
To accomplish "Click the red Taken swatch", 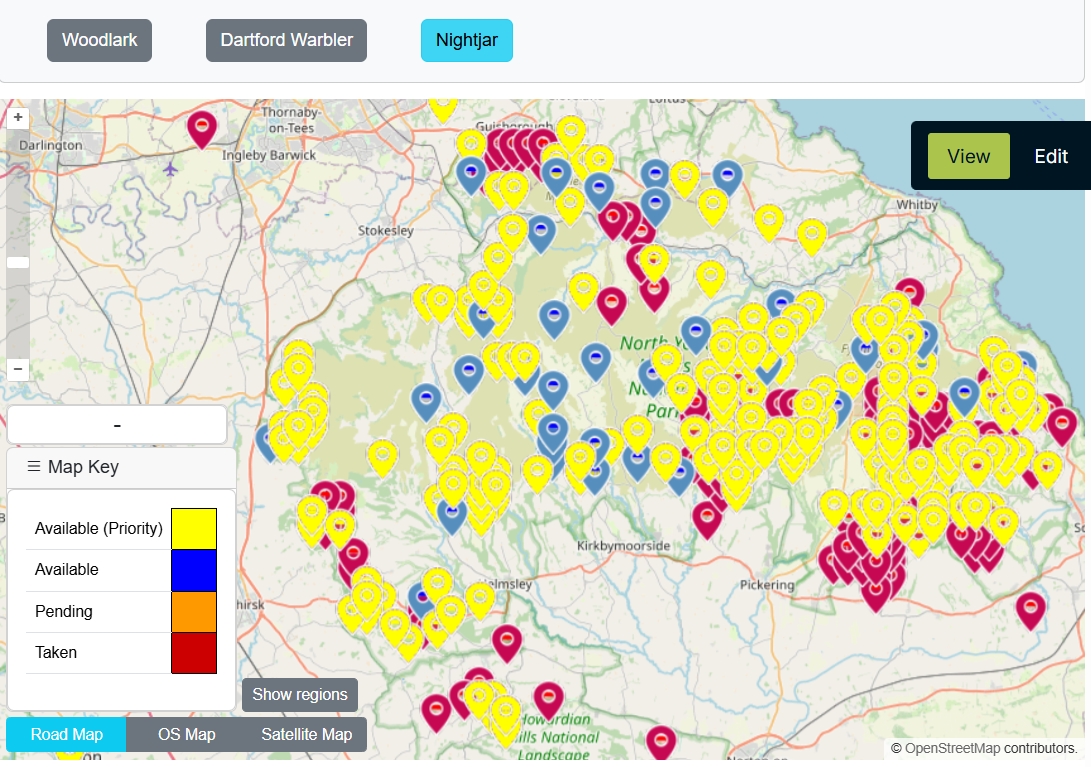I will [194, 653].
